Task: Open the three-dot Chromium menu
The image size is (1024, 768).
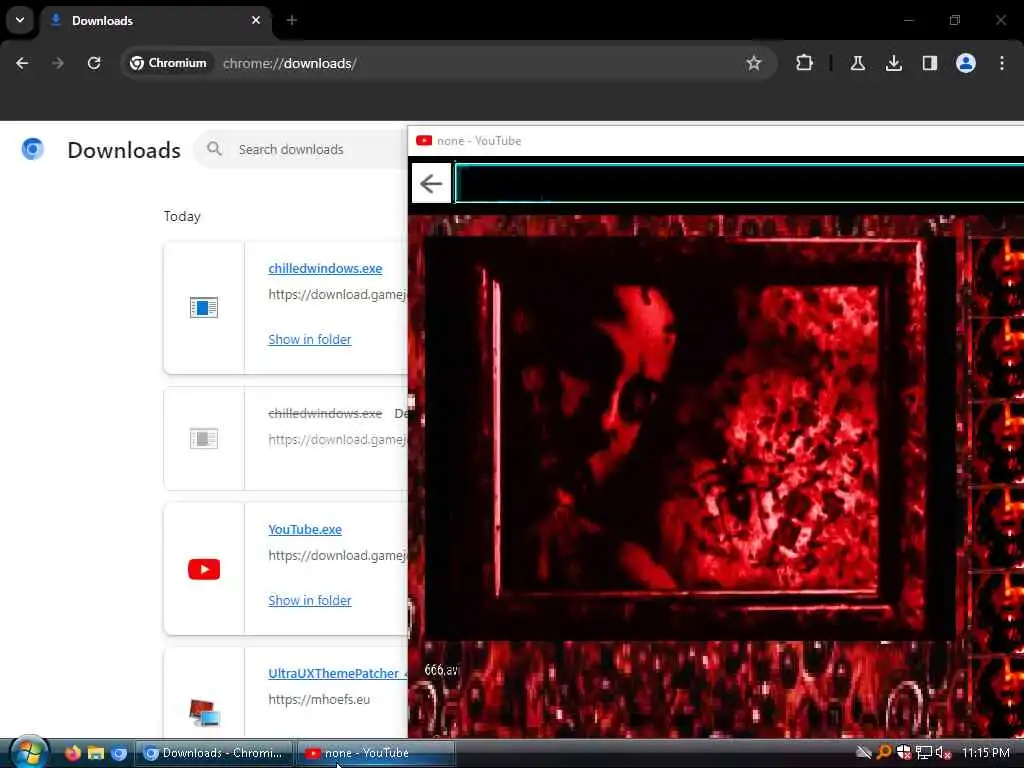Action: (1002, 63)
